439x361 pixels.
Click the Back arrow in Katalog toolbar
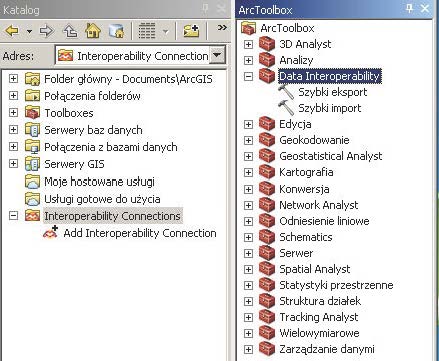coord(12,31)
